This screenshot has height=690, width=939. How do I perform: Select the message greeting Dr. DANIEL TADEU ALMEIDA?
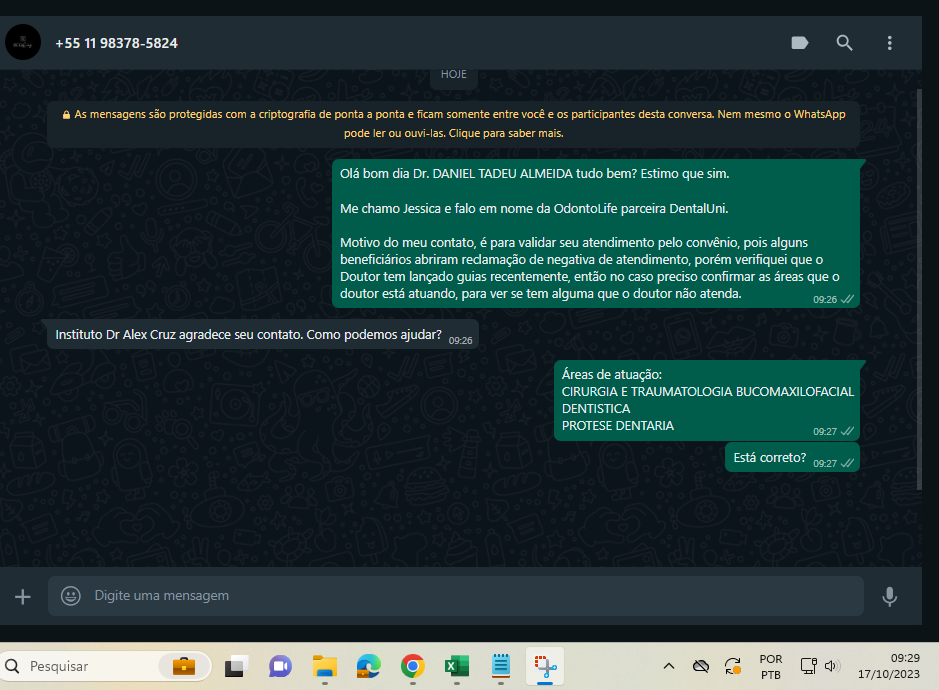coord(596,234)
